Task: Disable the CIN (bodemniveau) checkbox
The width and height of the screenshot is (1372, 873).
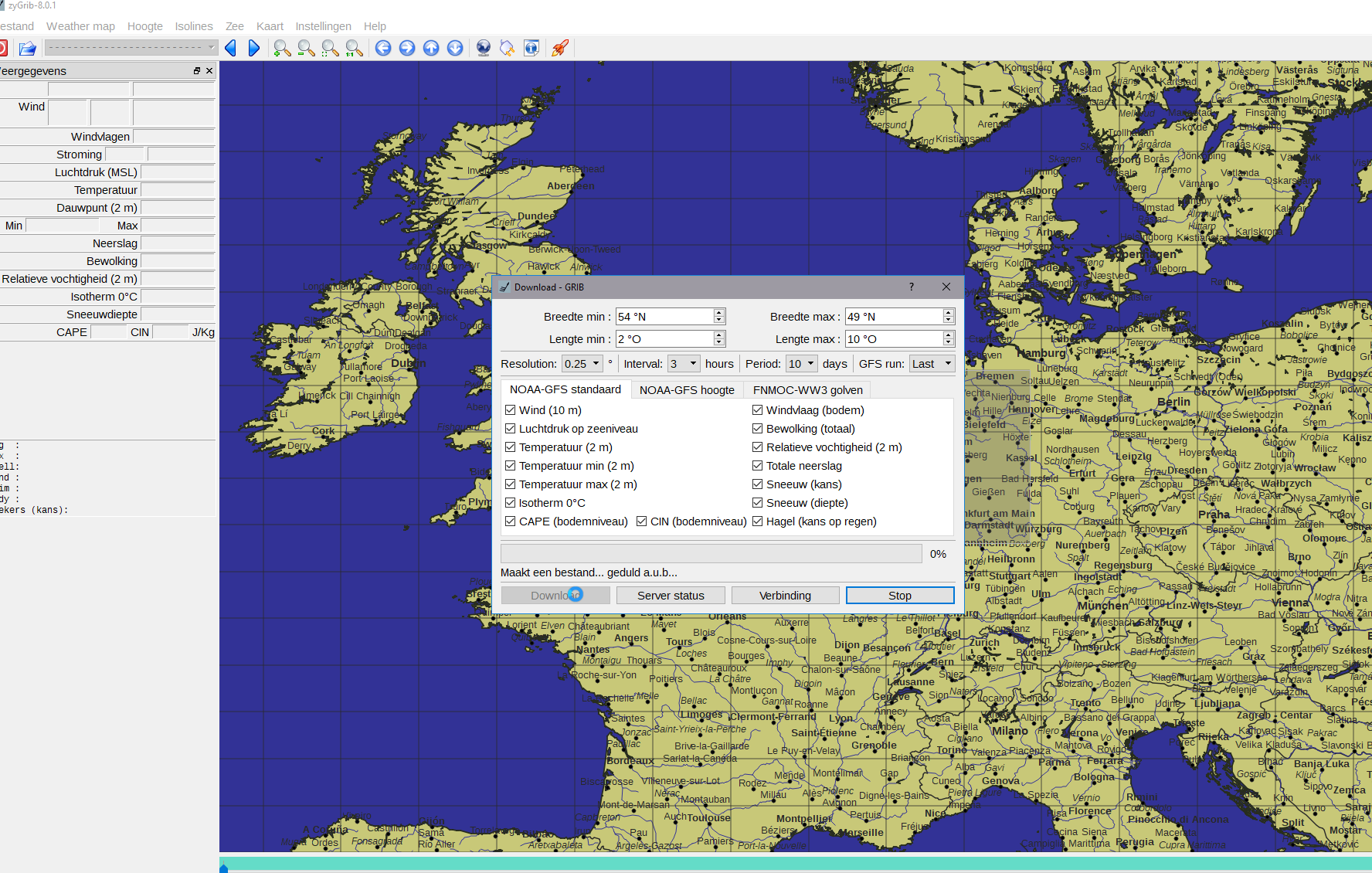Action: click(x=642, y=521)
